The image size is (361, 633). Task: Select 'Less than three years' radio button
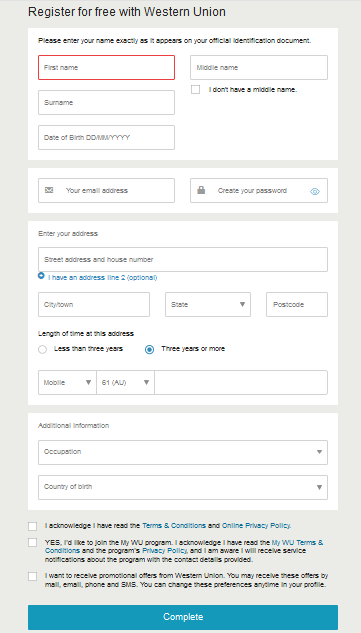tap(42, 349)
